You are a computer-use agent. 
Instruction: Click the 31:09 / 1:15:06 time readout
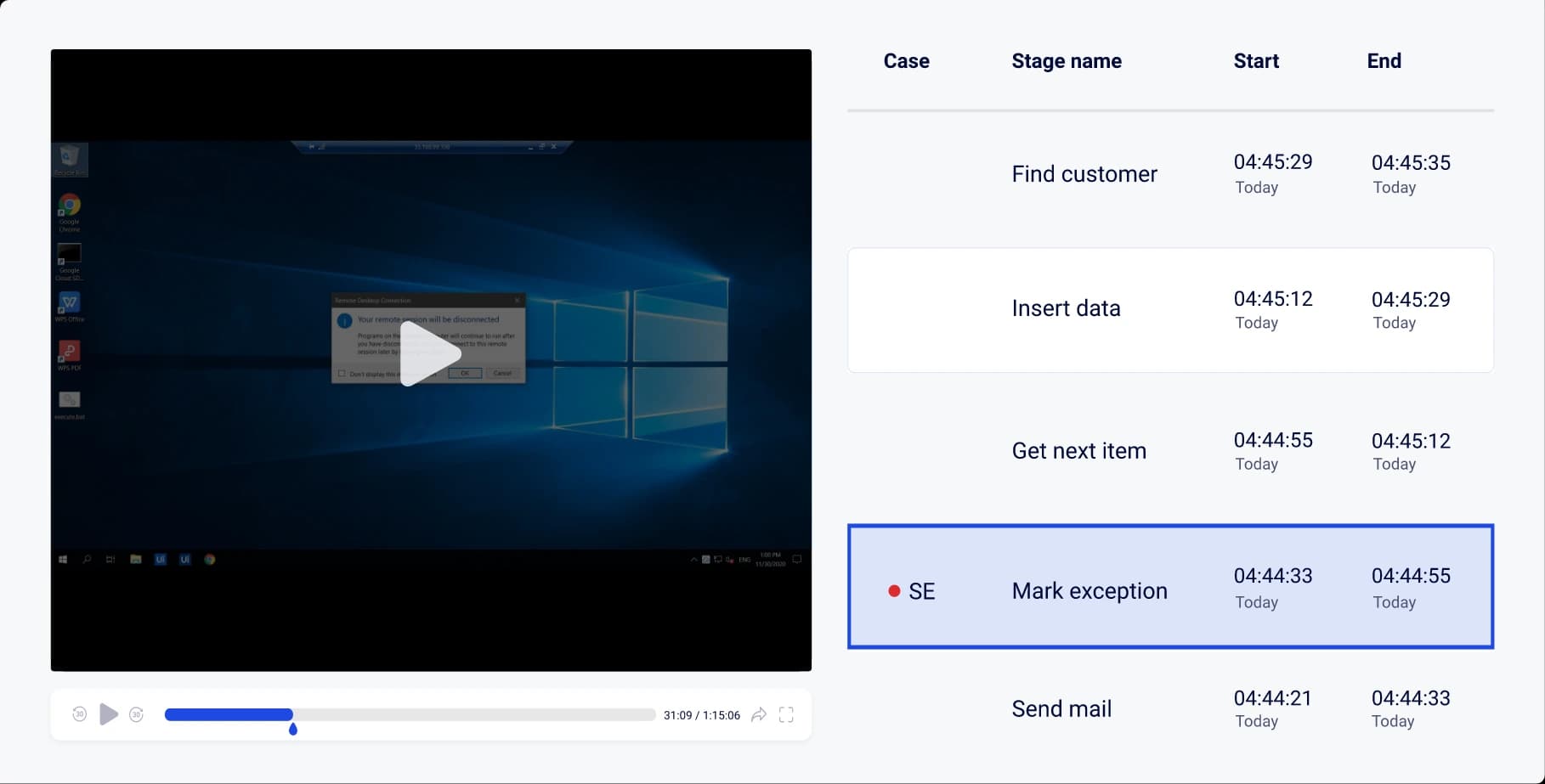[x=702, y=715]
